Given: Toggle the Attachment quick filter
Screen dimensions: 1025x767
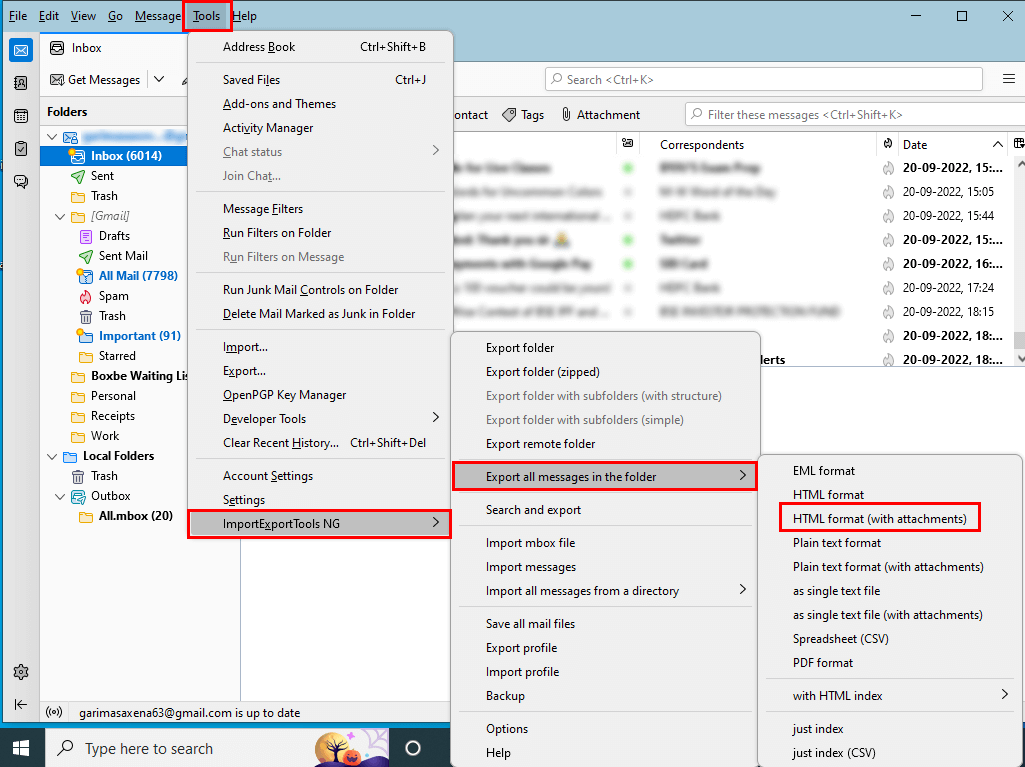Looking at the screenshot, I should click(601, 115).
